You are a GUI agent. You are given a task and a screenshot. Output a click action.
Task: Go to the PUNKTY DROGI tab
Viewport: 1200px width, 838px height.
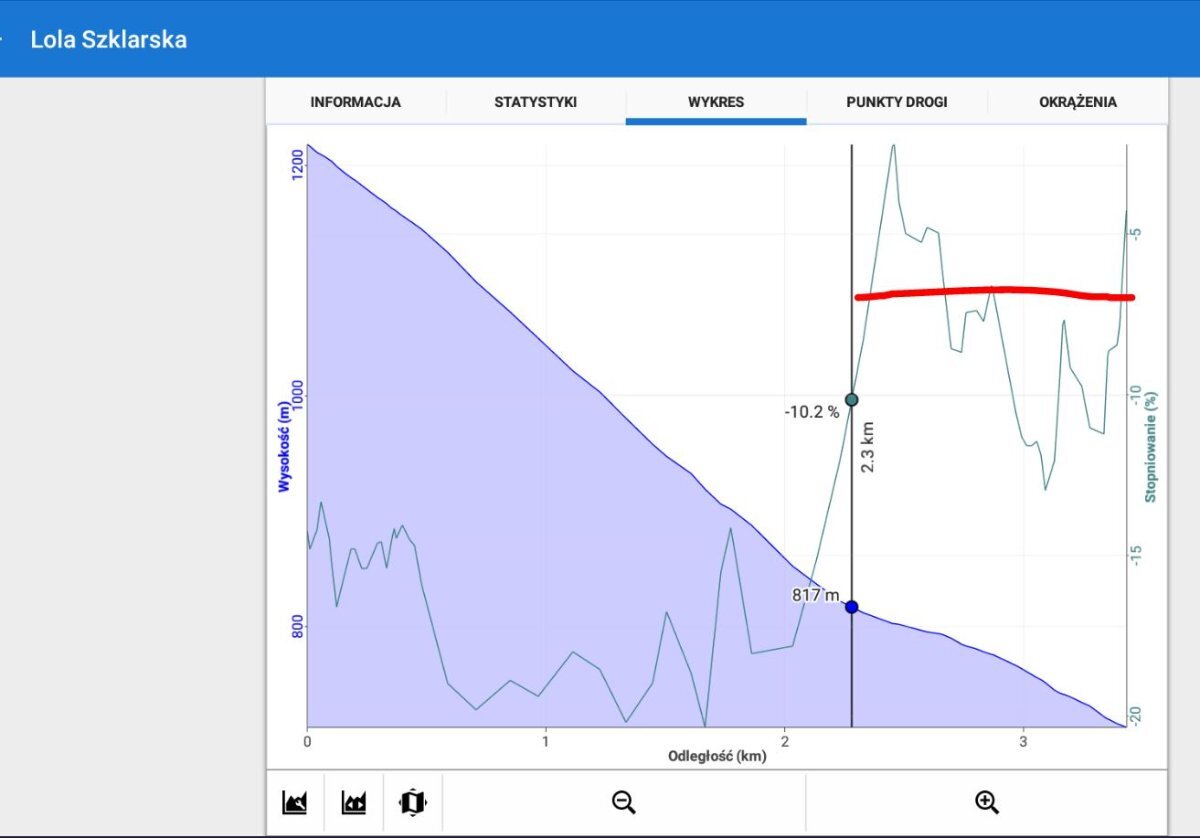[896, 102]
